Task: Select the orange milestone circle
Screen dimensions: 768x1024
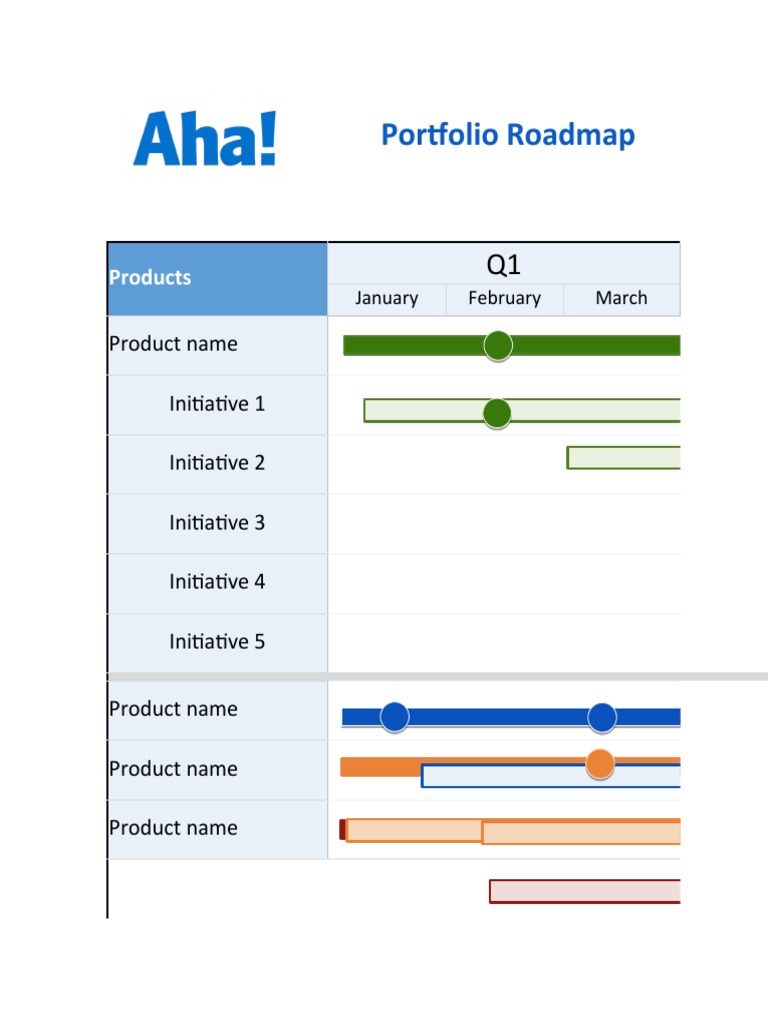Action: [x=600, y=763]
